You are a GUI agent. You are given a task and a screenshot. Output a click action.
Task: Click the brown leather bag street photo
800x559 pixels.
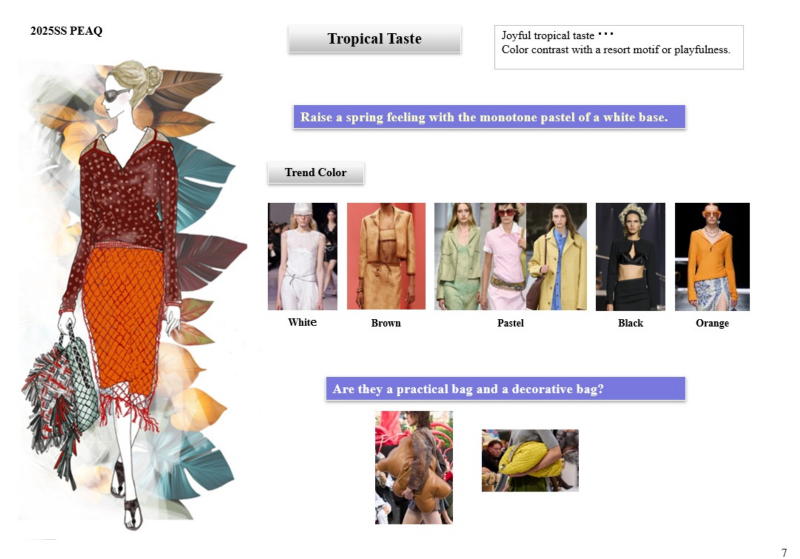coord(414,467)
